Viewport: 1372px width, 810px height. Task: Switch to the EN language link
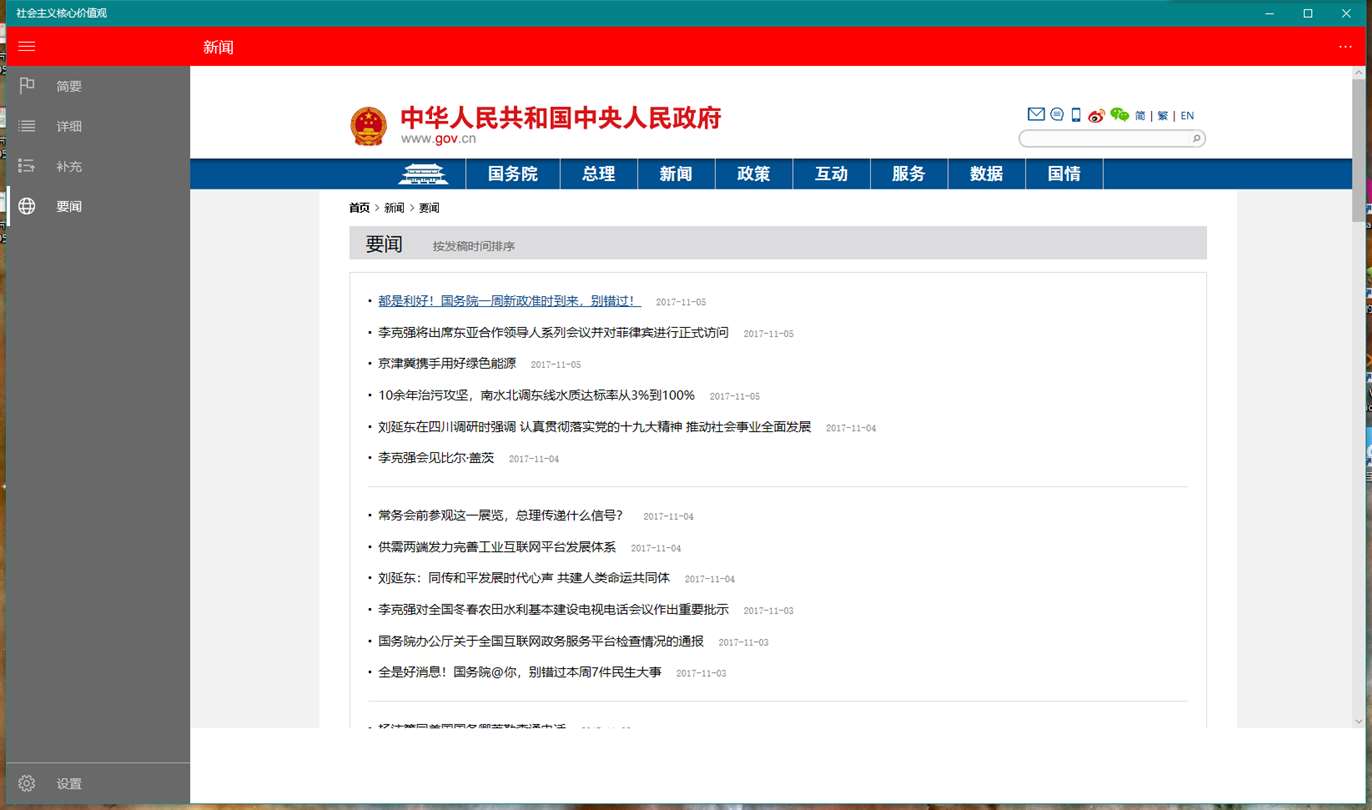1188,116
